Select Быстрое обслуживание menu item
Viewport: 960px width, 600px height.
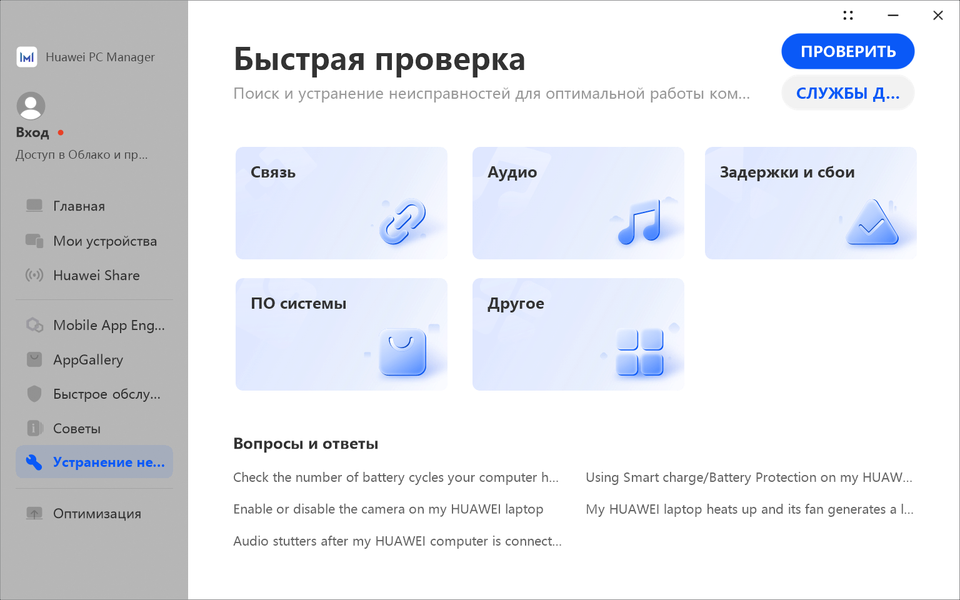(x=94, y=394)
